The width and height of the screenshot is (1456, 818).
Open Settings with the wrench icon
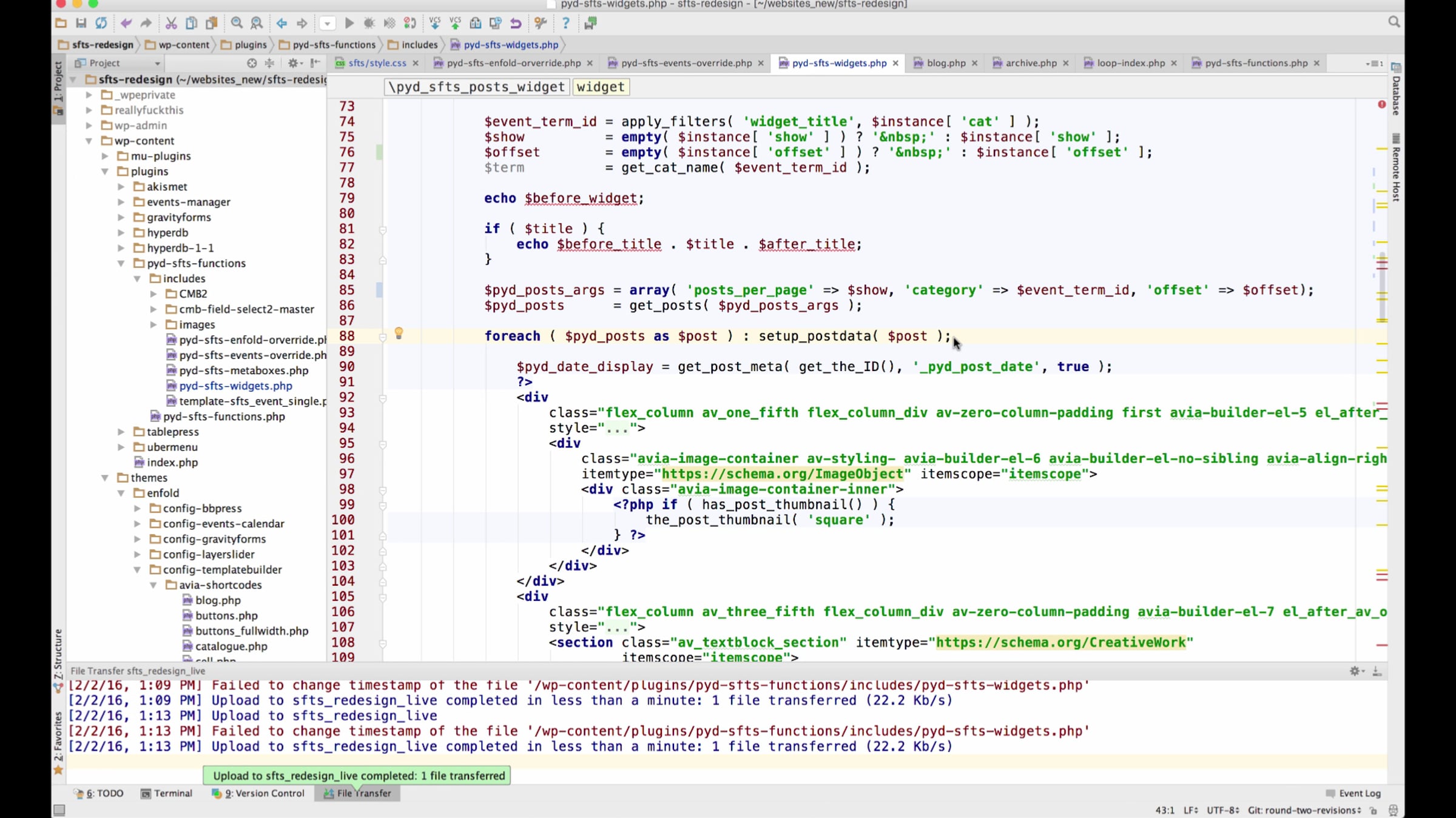click(x=540, y=23)
